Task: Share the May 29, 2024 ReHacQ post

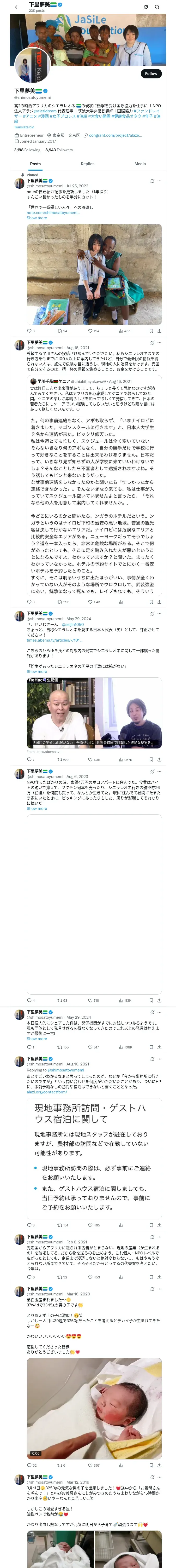Action: point(159,759)
